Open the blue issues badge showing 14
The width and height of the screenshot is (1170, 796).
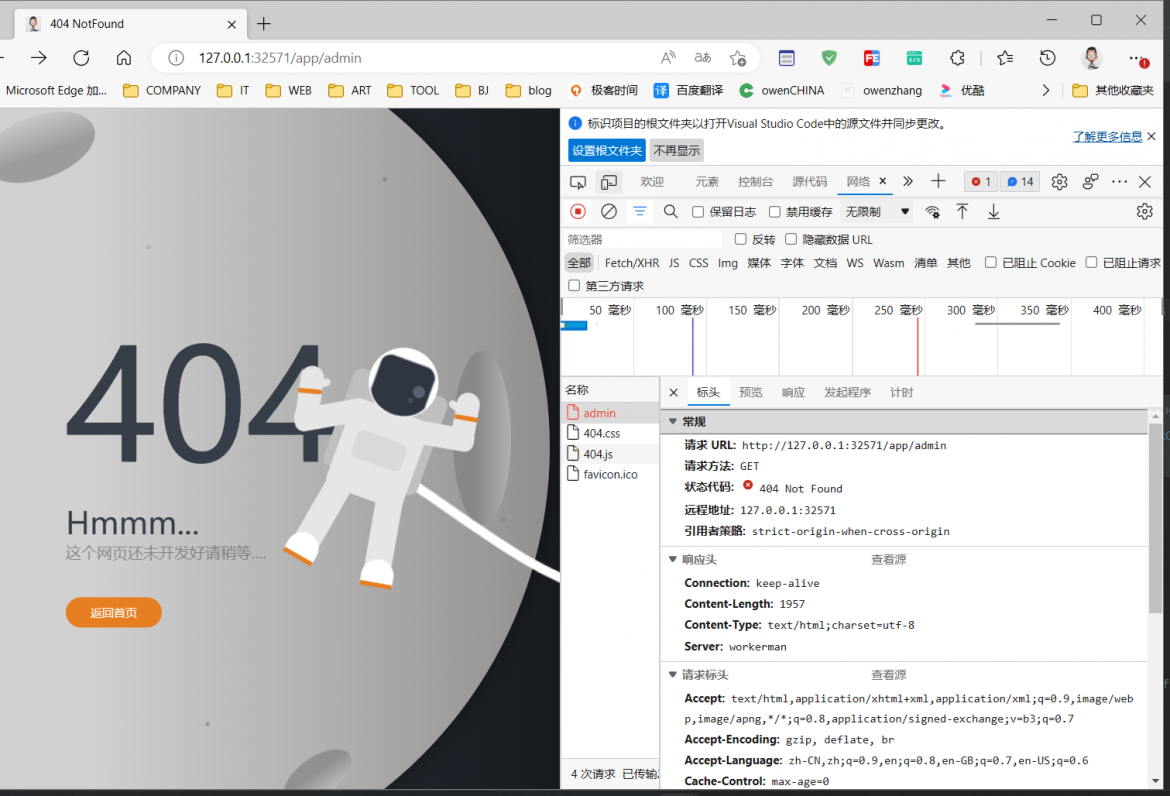(x=1020, y=182)
